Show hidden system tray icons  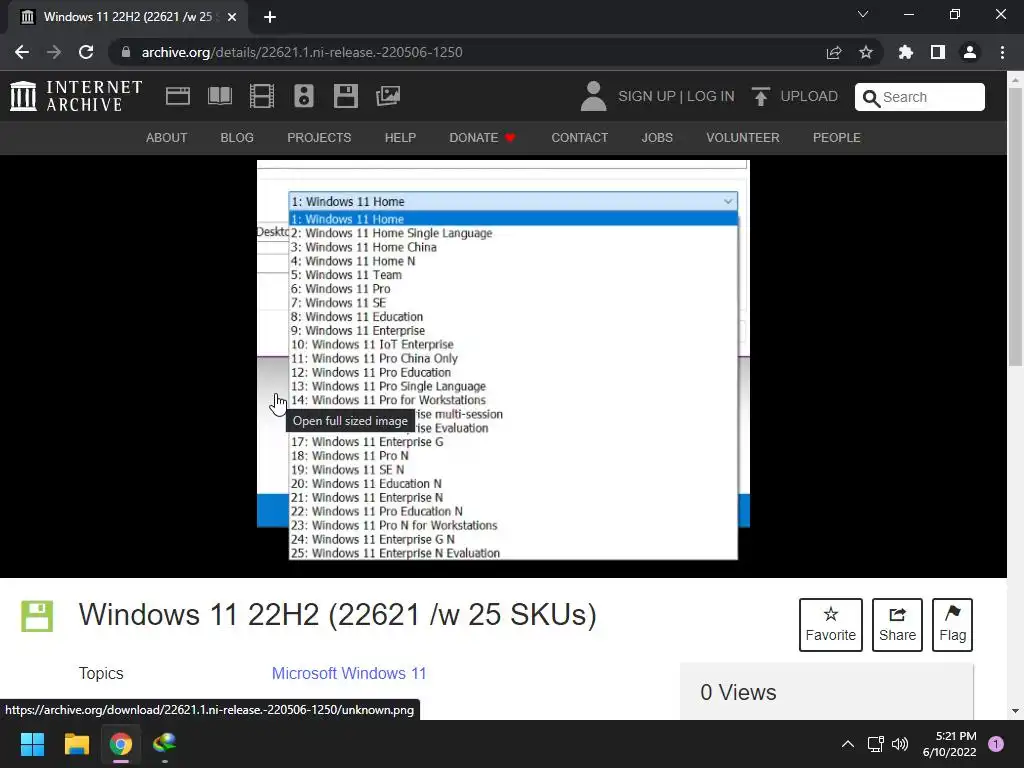(x=848, y=744)
